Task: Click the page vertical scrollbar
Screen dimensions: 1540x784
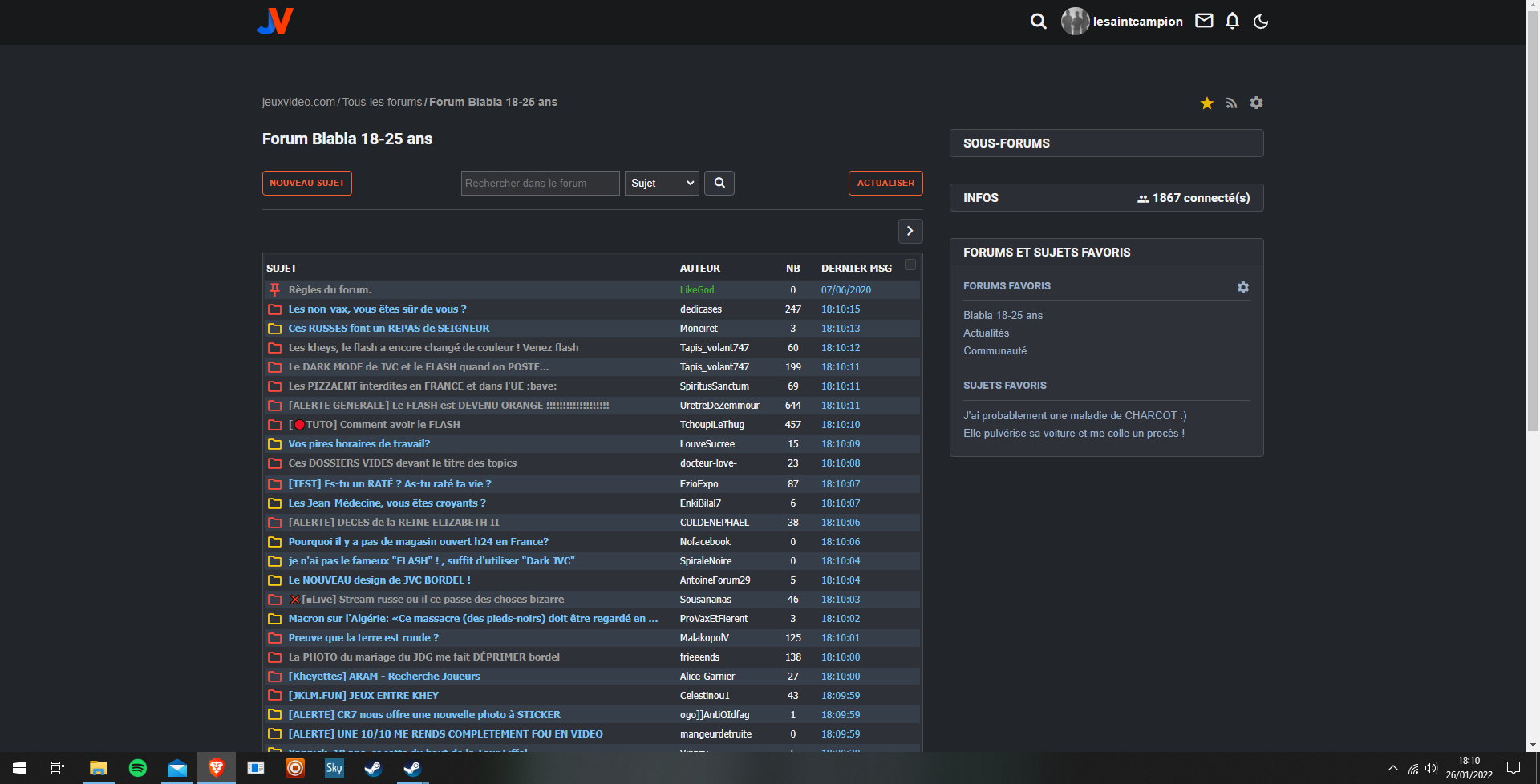Action: pyautogui.click(x=1533, y=240)
